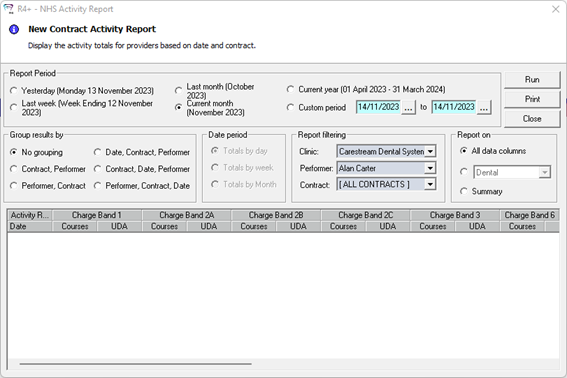Click the Charge Band 3 column header
The image size is (567, 378).
pos(455,215)
